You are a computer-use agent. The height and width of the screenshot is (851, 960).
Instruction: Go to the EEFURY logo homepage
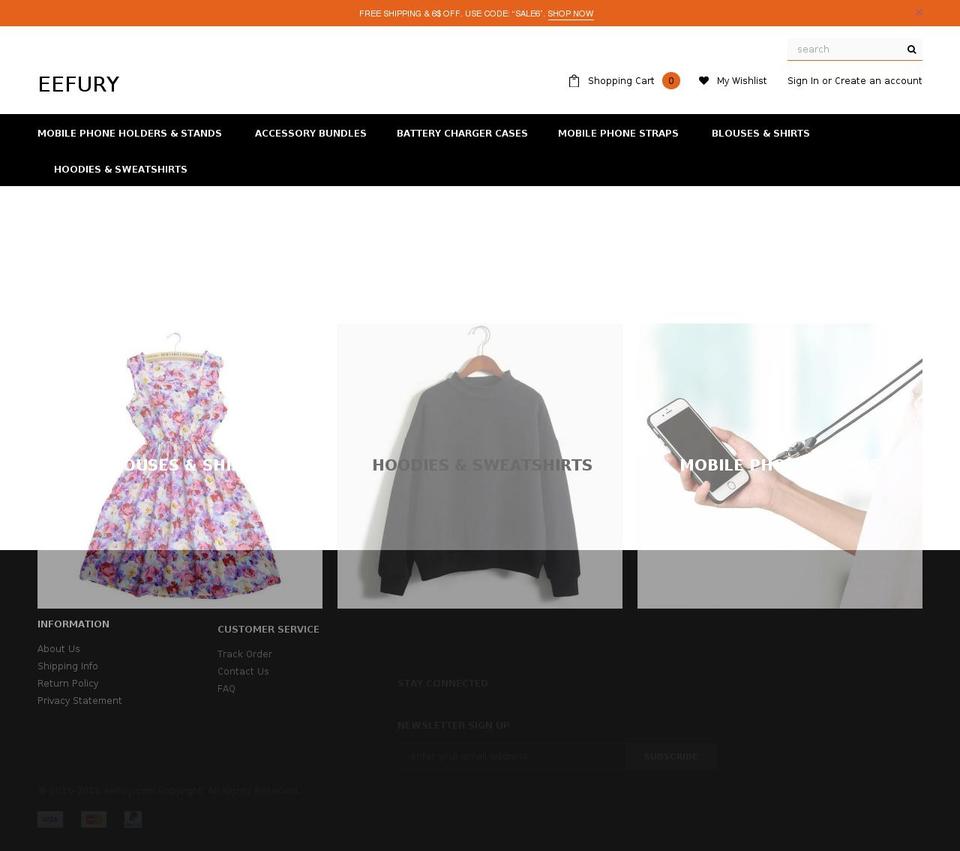[78, 84]
